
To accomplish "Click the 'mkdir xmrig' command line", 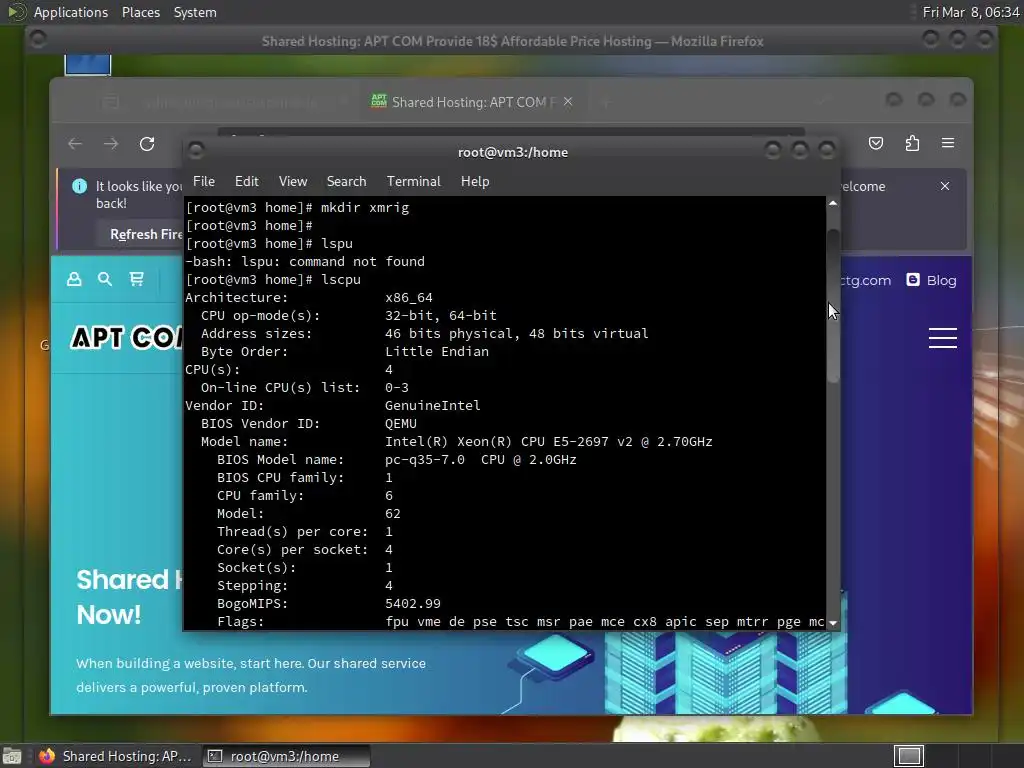I will click(x=364, y=208).
